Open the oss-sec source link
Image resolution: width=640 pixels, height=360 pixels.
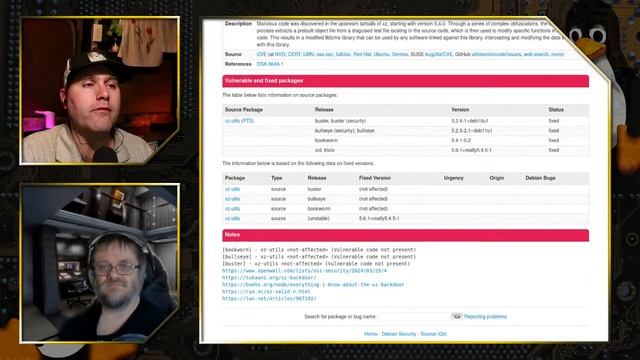[324, 54]
